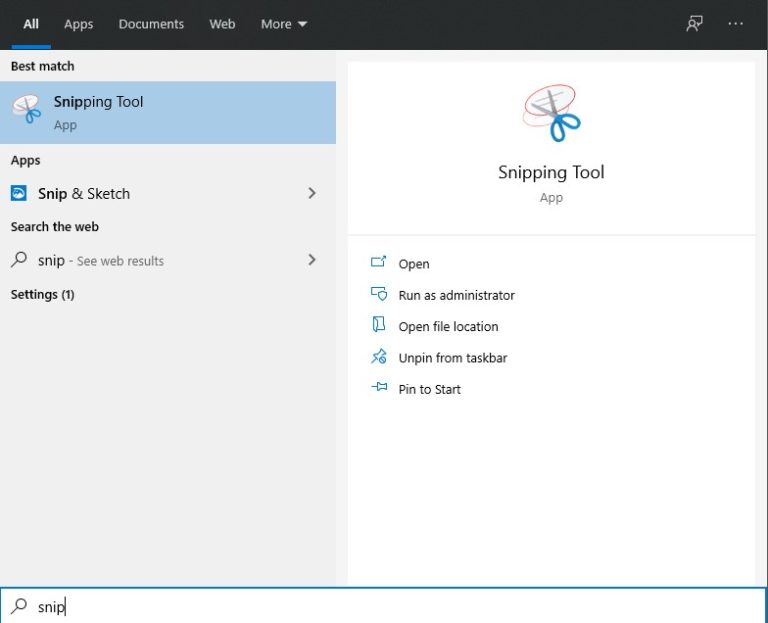Screen dimensions: 768x623
Task: Select the Settings (1) results heading
Action: [x=42, y=295]
